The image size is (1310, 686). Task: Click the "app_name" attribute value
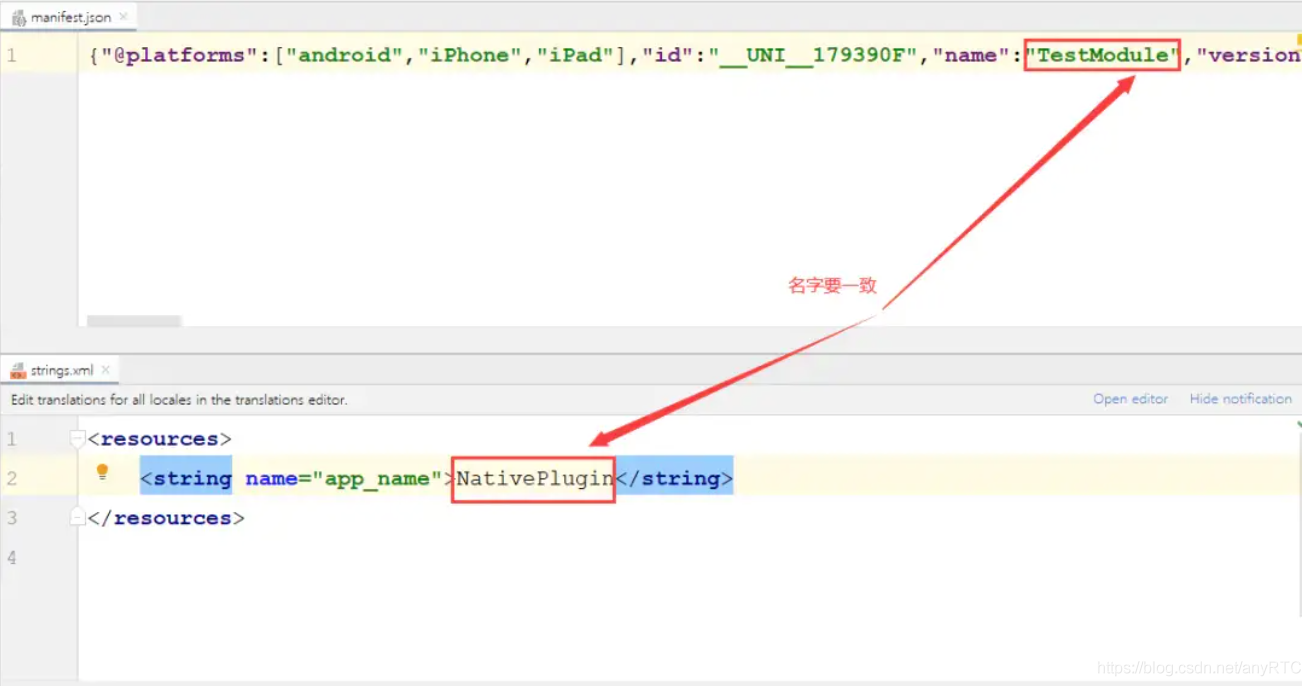(x=377, y=479)
